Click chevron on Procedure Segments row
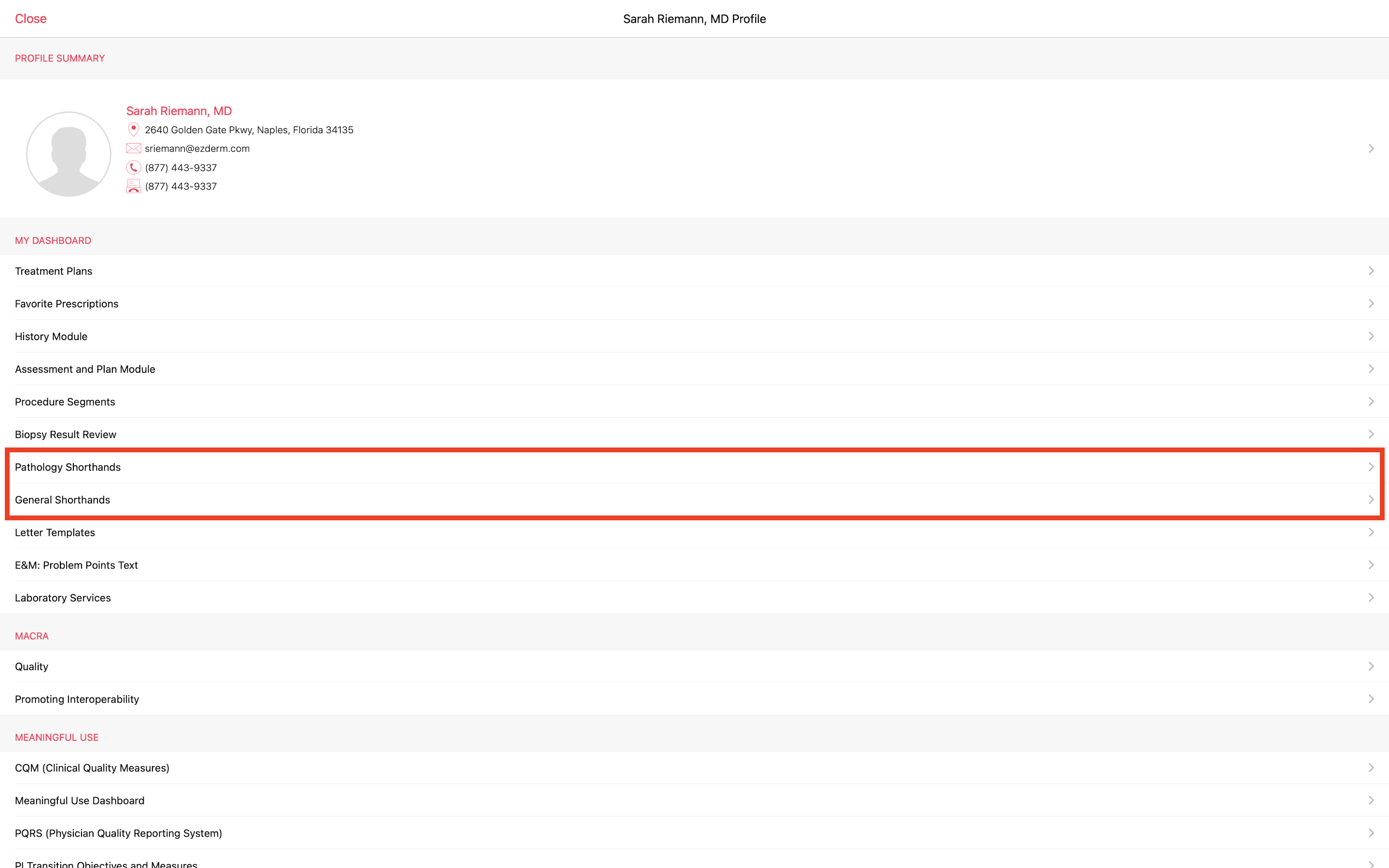 (x=1371, y=402)
